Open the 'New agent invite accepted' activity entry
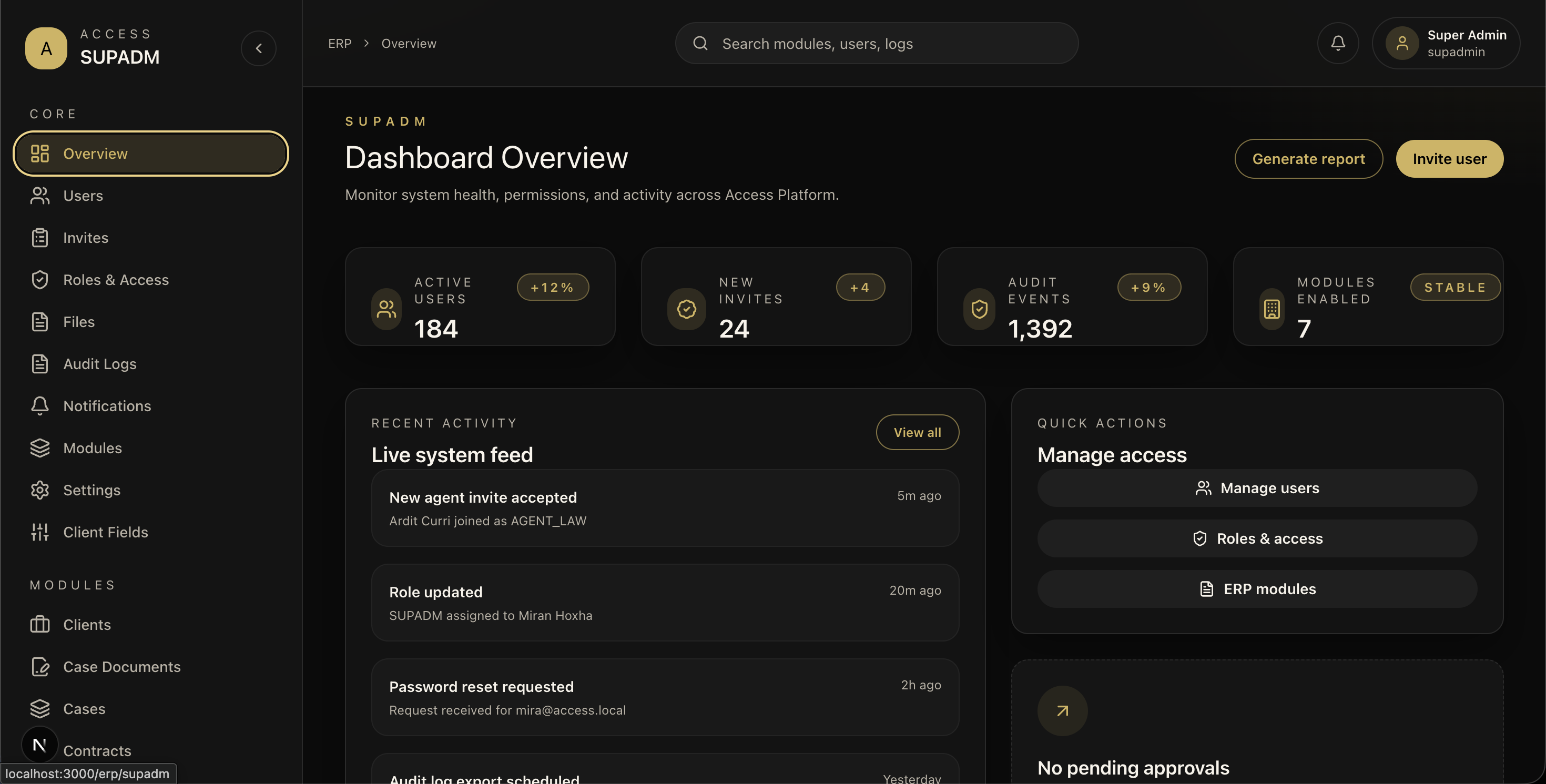The image size is (1546, 784). point(665,508)
